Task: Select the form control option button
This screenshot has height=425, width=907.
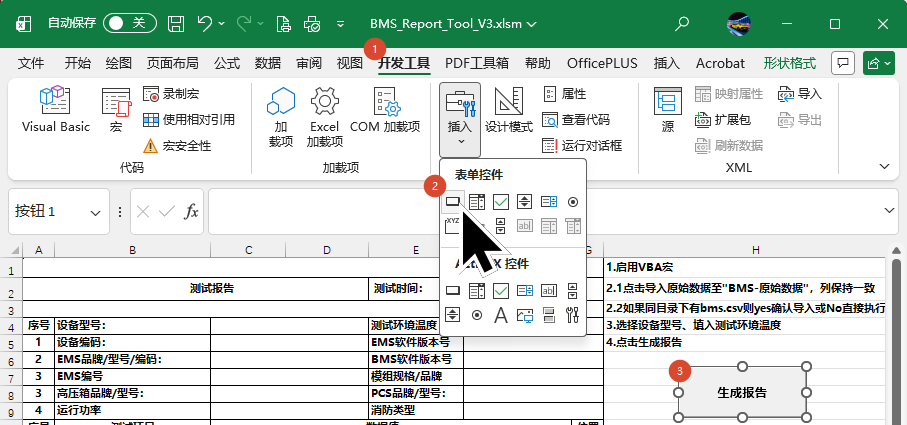Action: pos(573,202)
